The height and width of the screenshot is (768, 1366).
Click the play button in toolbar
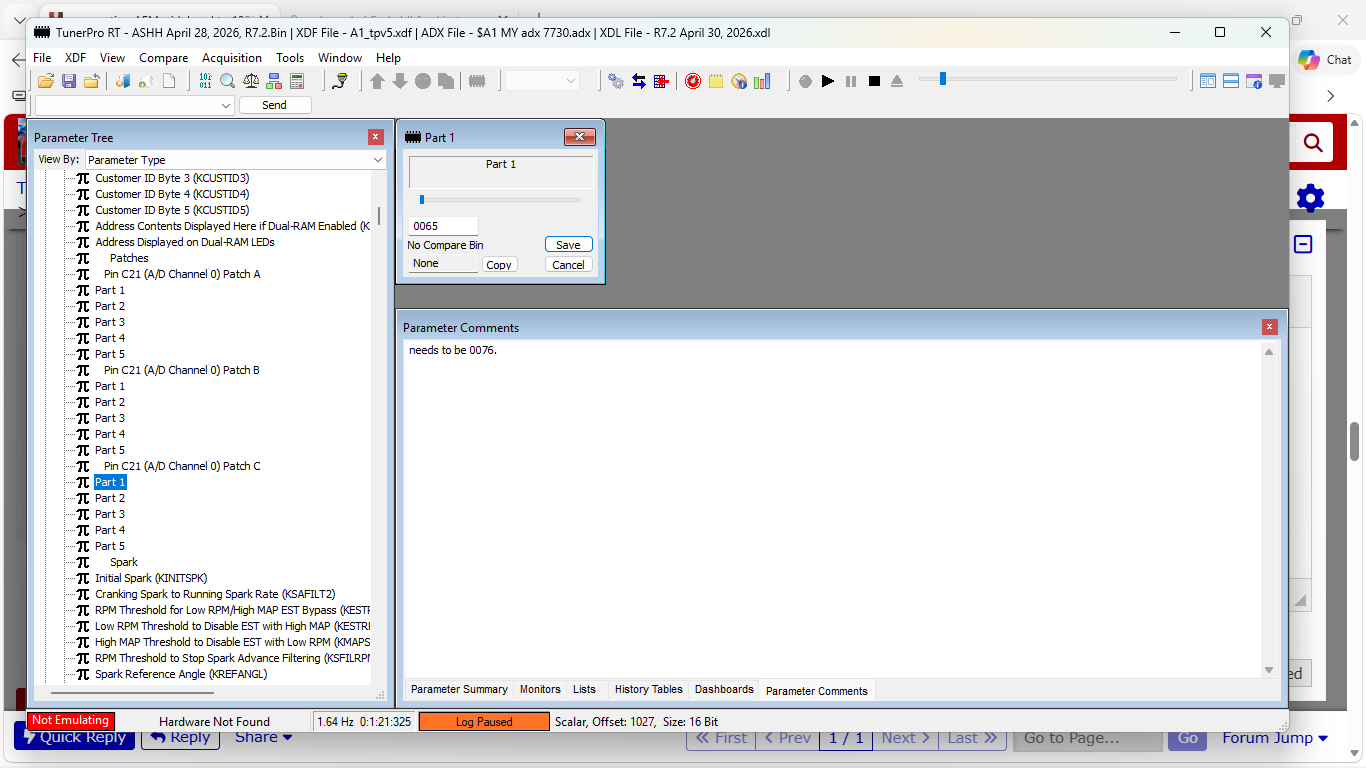[828, 81]
